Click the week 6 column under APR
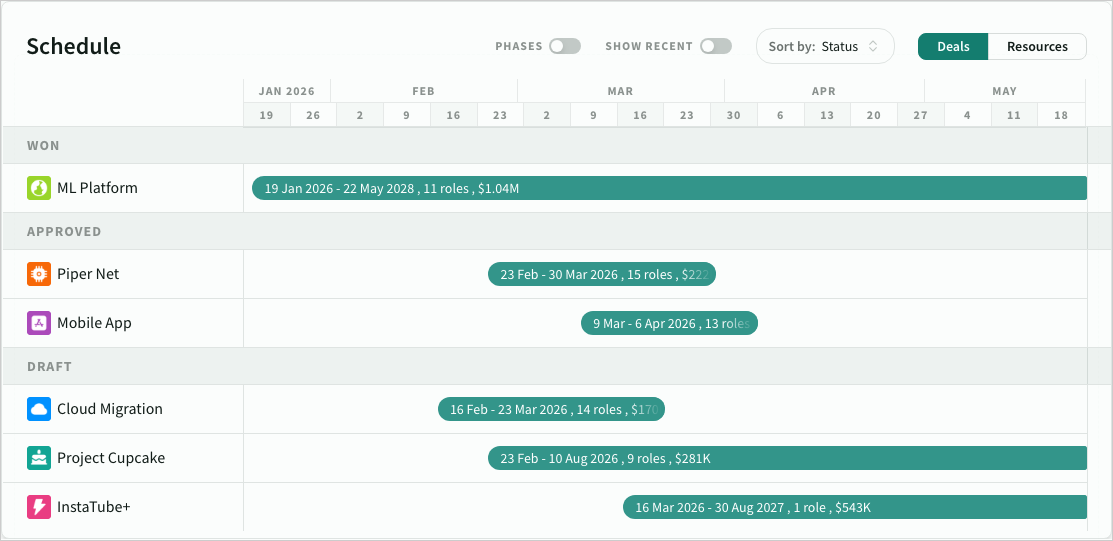1113x541 pixels. (x=780, y=115)
